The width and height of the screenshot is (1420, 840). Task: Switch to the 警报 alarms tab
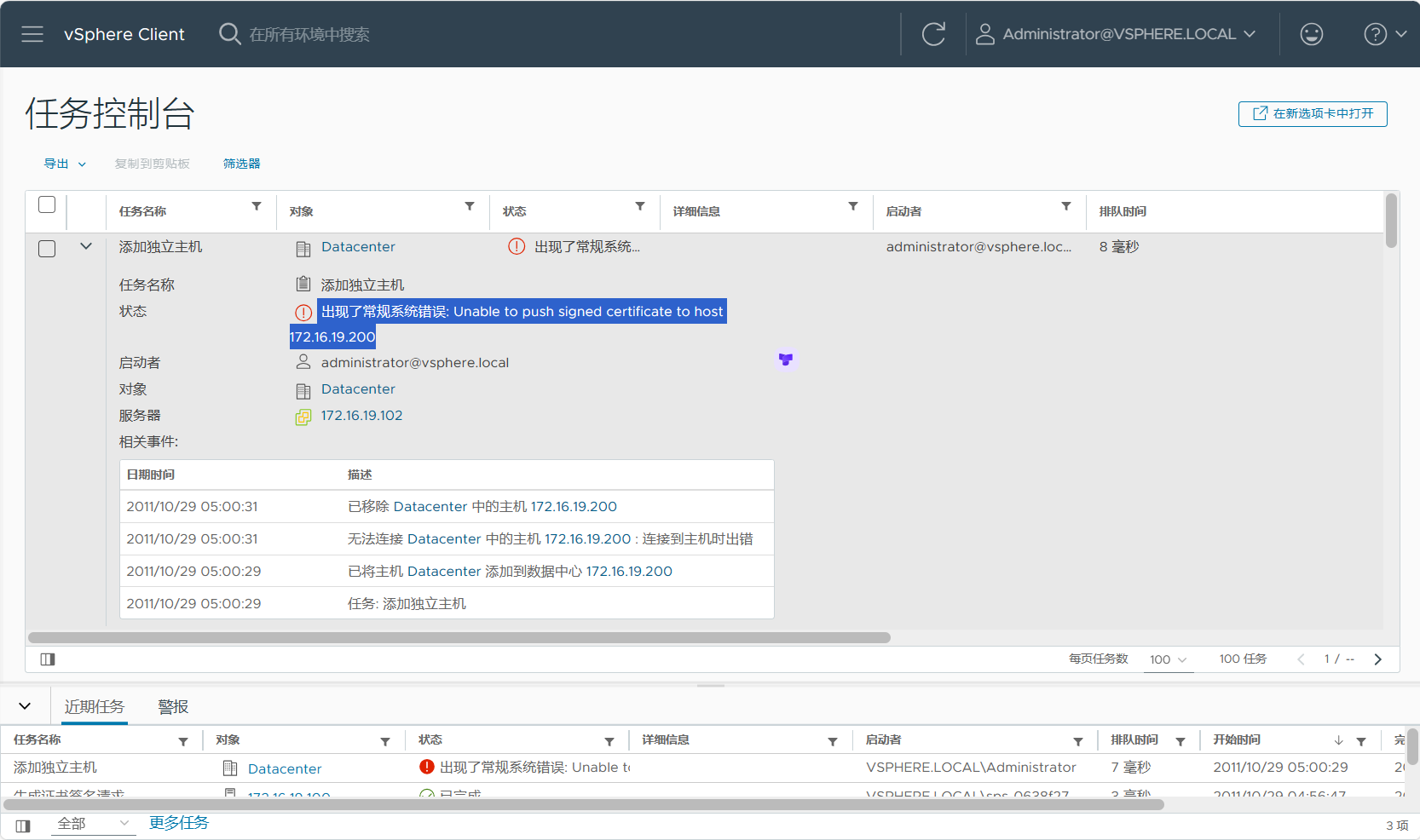173,707
